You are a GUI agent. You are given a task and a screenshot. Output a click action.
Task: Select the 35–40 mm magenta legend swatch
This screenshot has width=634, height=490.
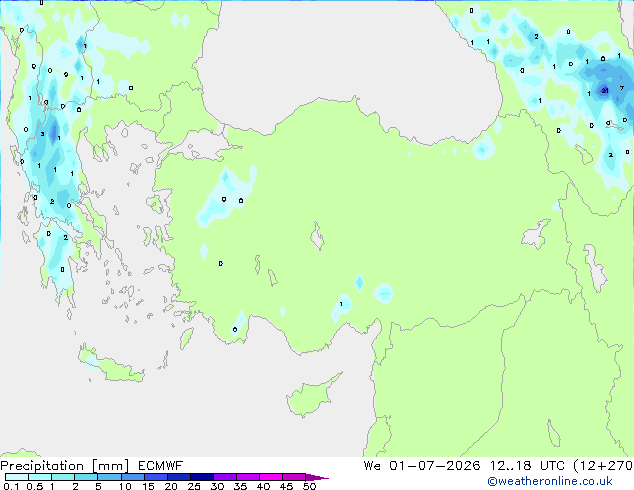tap(248, 477)
